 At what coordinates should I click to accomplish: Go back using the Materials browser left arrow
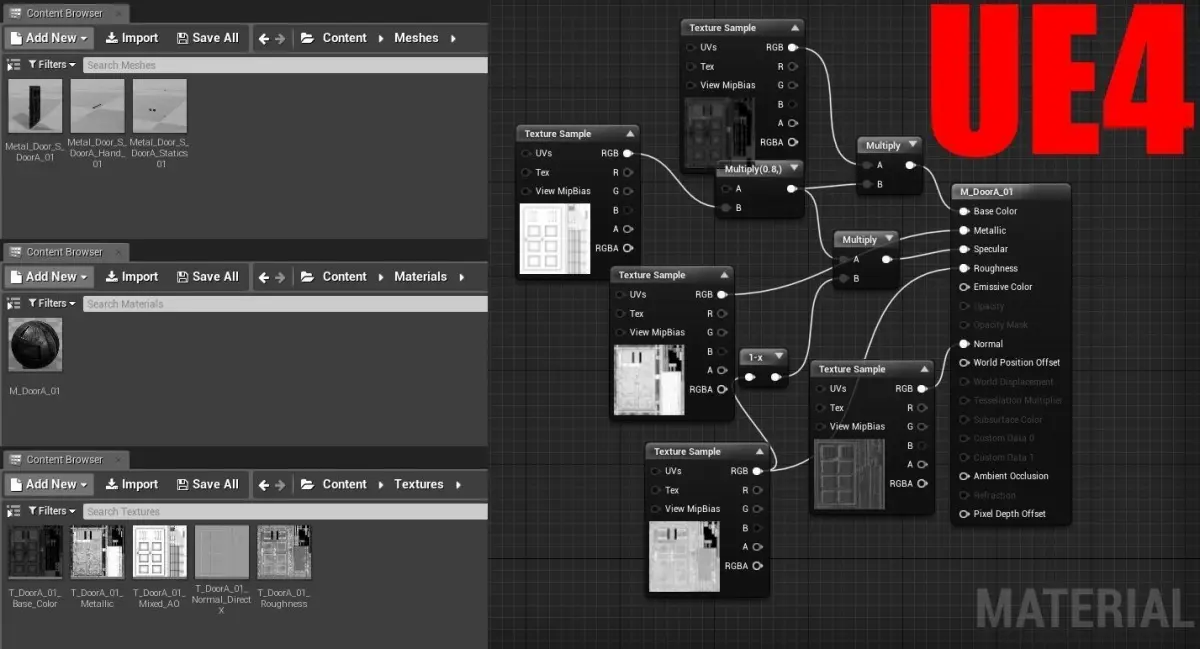(x=263, y=277)
